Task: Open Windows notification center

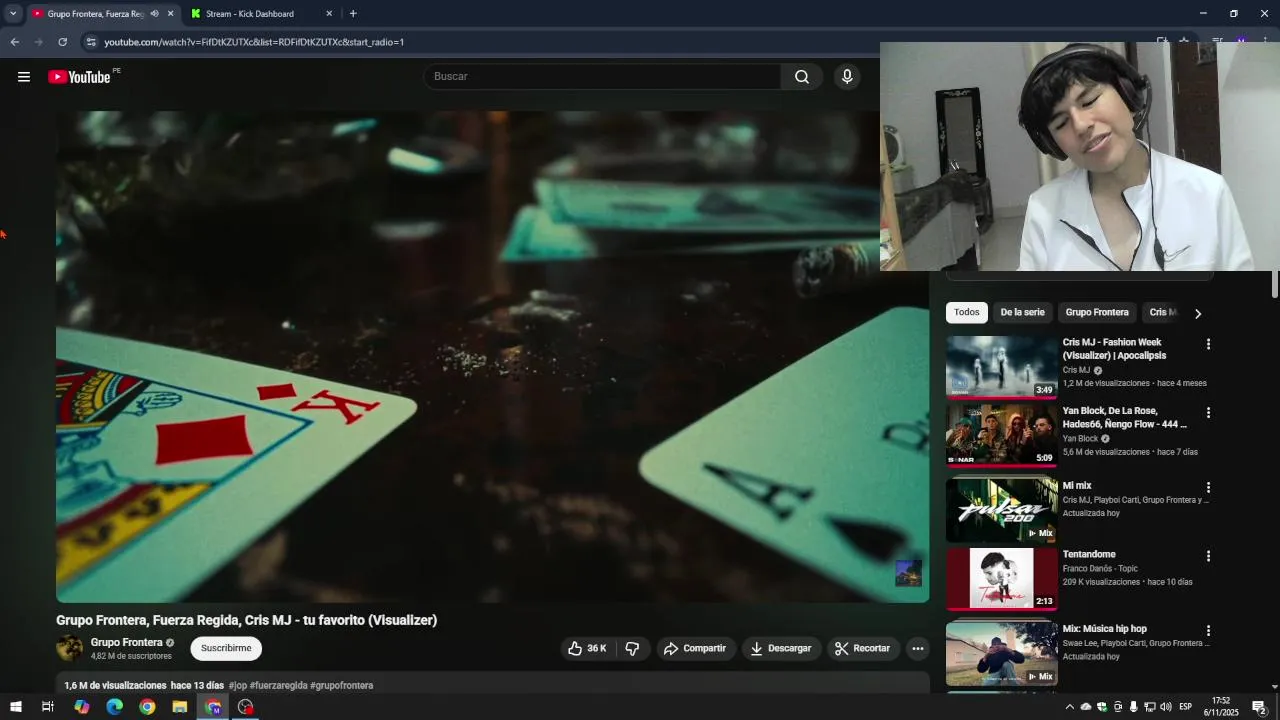Action: coord(1261,707)
